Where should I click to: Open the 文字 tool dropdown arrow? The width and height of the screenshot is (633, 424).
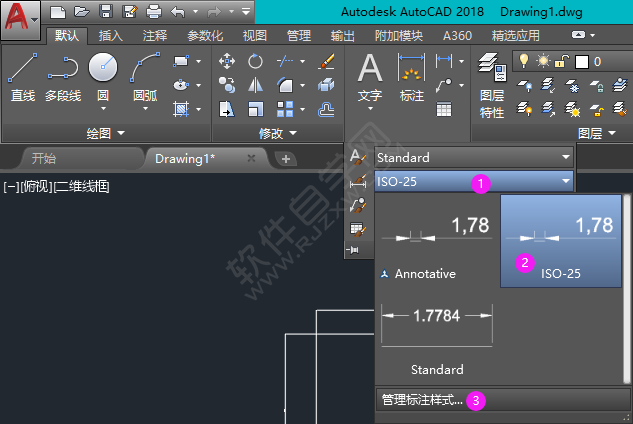(x=370, y=108)
